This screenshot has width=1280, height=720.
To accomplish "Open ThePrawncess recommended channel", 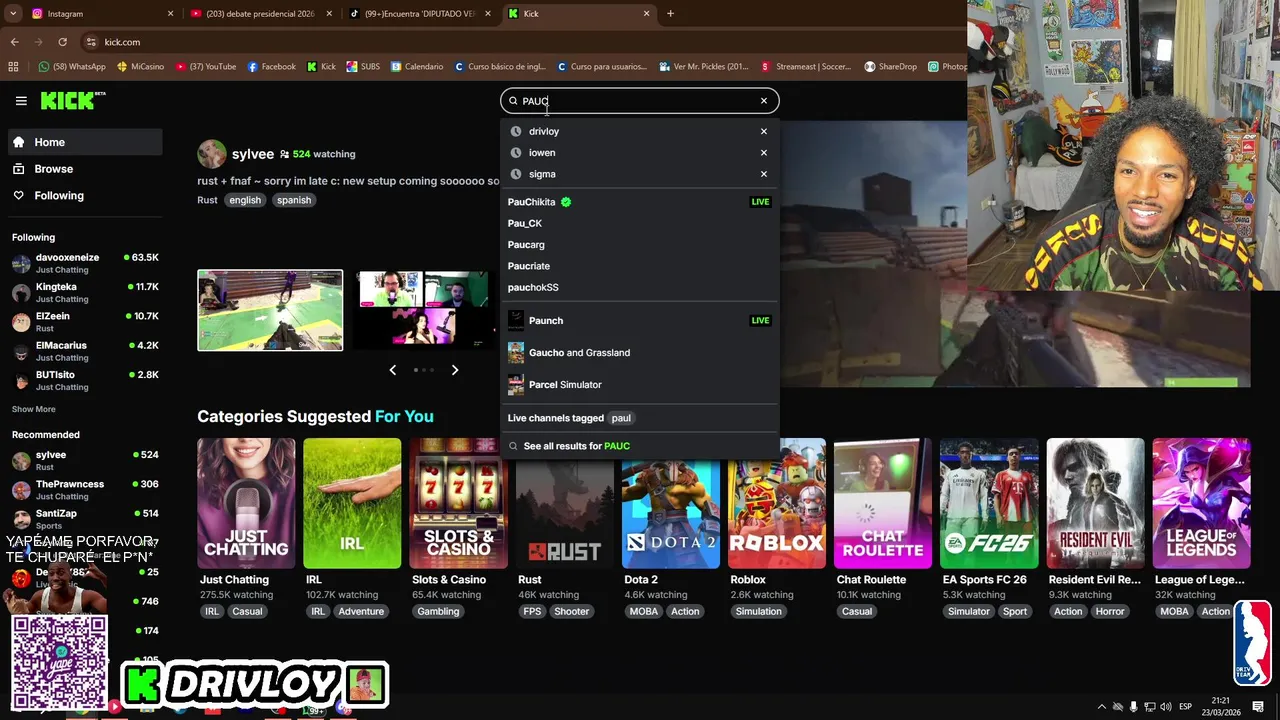I will 85,490.
